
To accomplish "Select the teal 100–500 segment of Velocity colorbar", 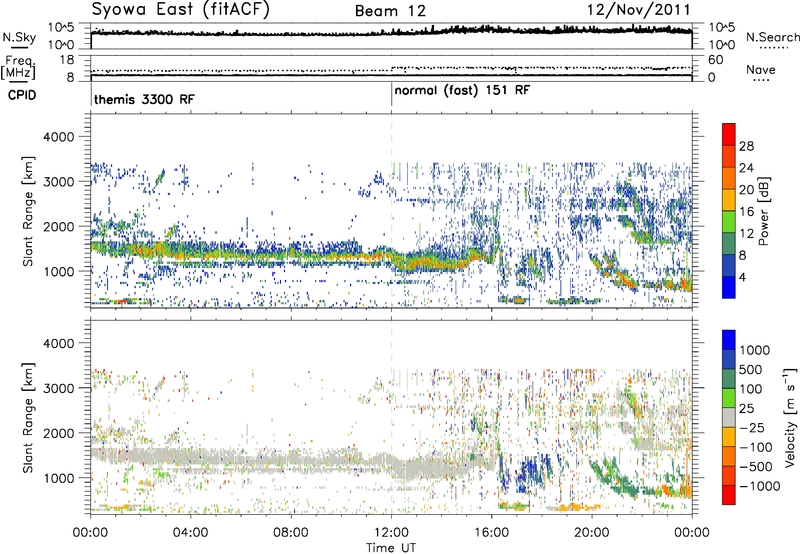I will 729,379.
